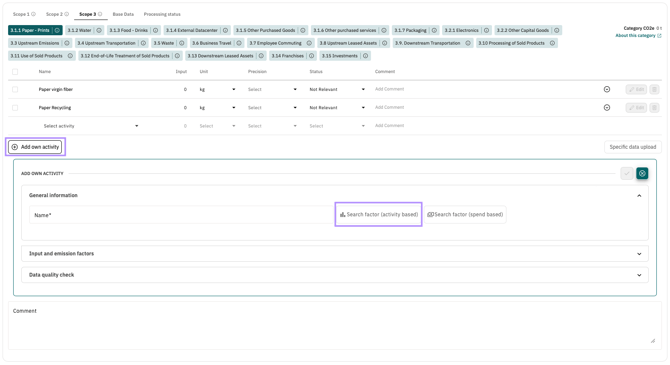This screenshot has height=365, width=670.
Task: Open info icon on 3.10 Processing of Sold Products chip
Action: click(552, 43)
